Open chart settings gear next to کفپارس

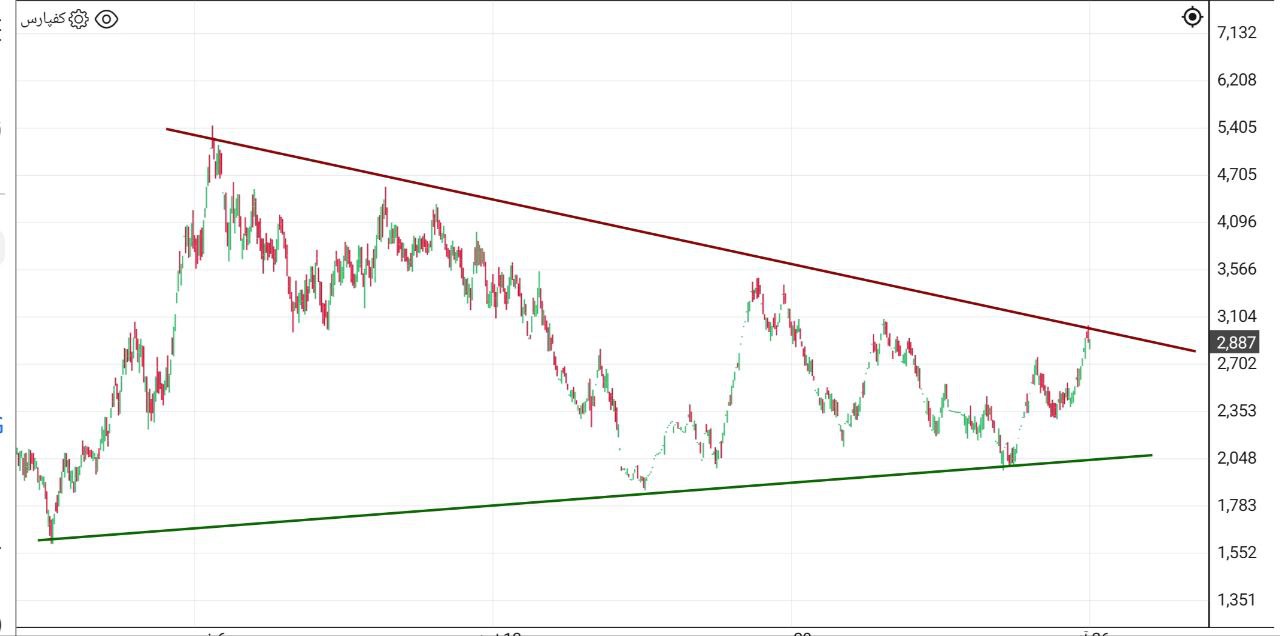click(79, 19)
